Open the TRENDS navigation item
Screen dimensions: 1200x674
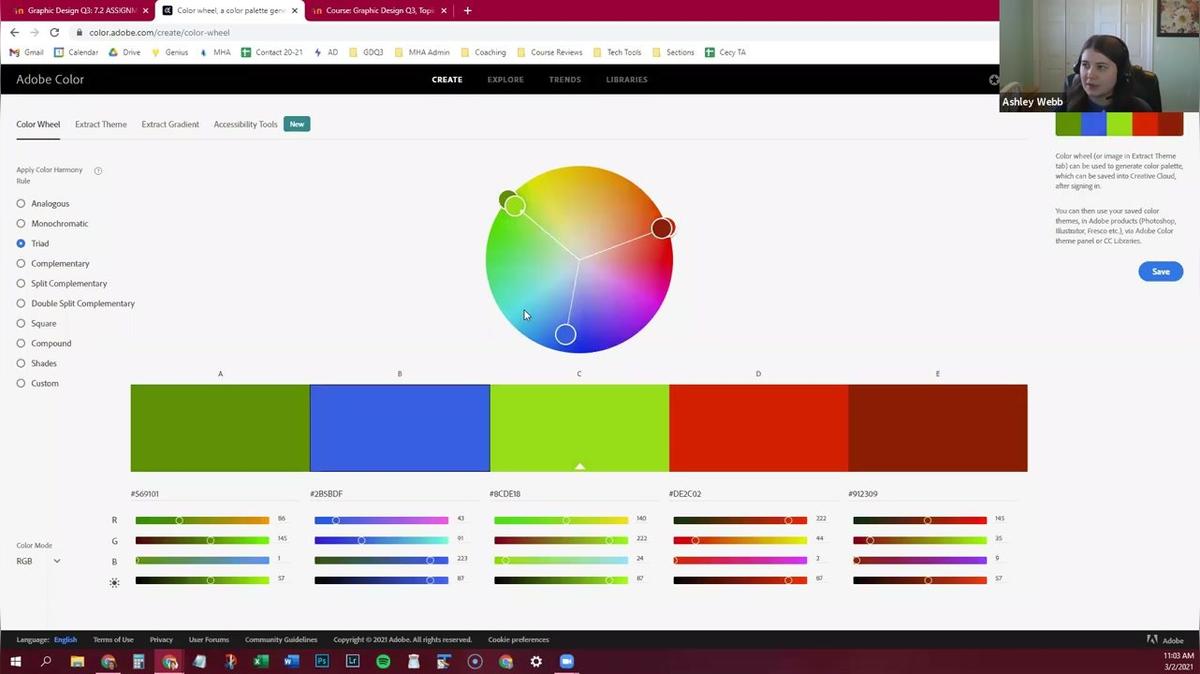pos(565,80)
